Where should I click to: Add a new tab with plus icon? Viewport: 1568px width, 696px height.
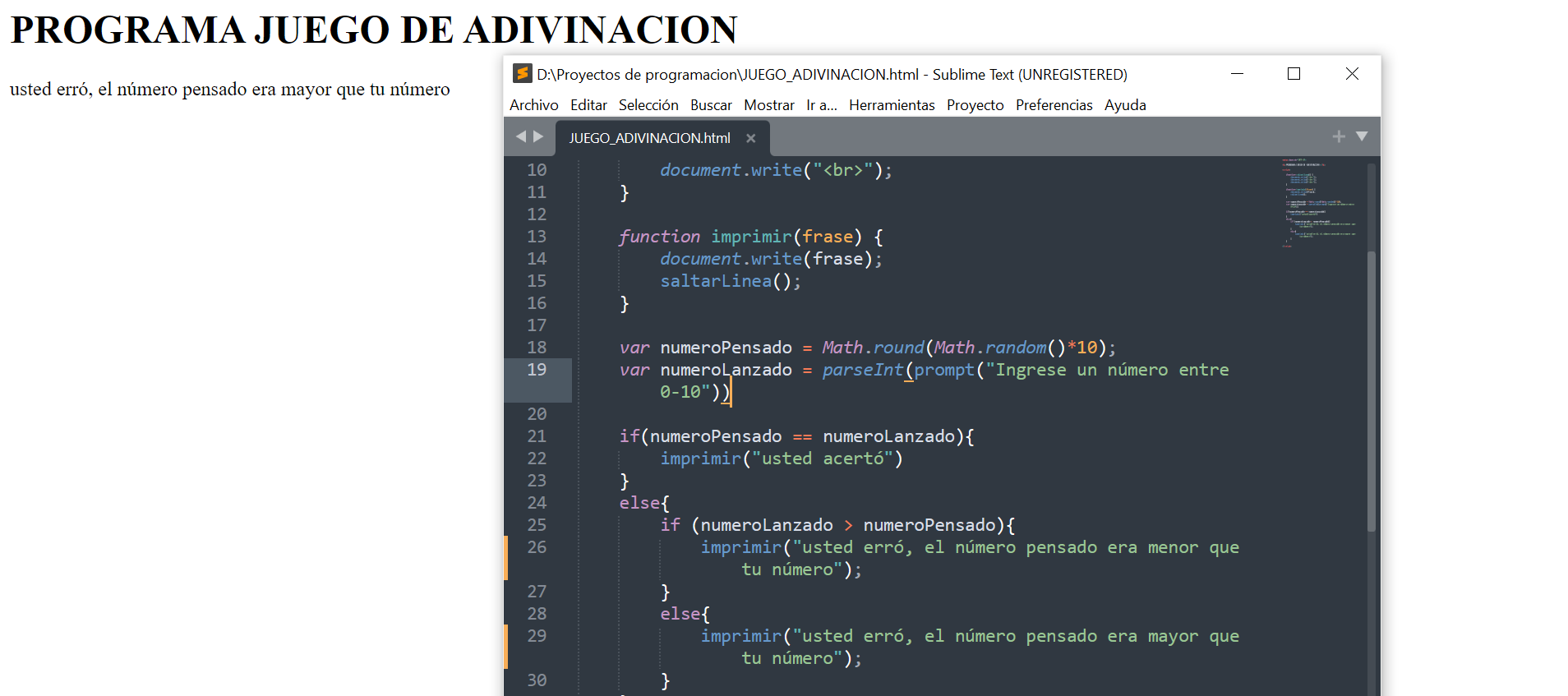1339,136
